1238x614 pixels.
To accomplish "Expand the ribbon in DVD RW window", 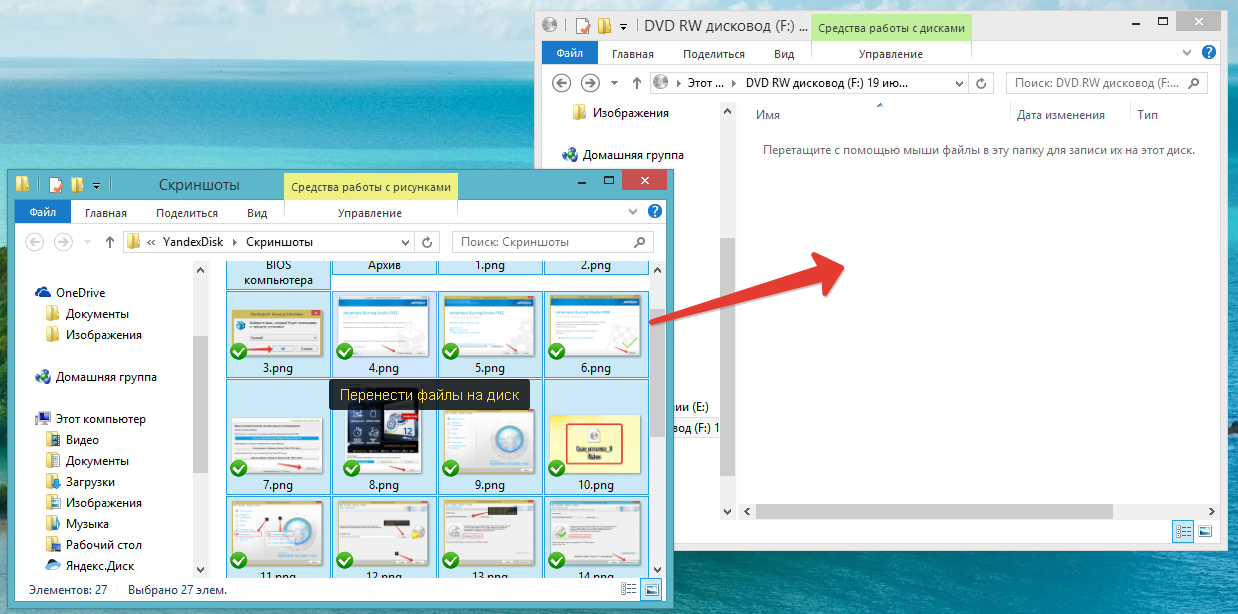I will point(1186,52).
